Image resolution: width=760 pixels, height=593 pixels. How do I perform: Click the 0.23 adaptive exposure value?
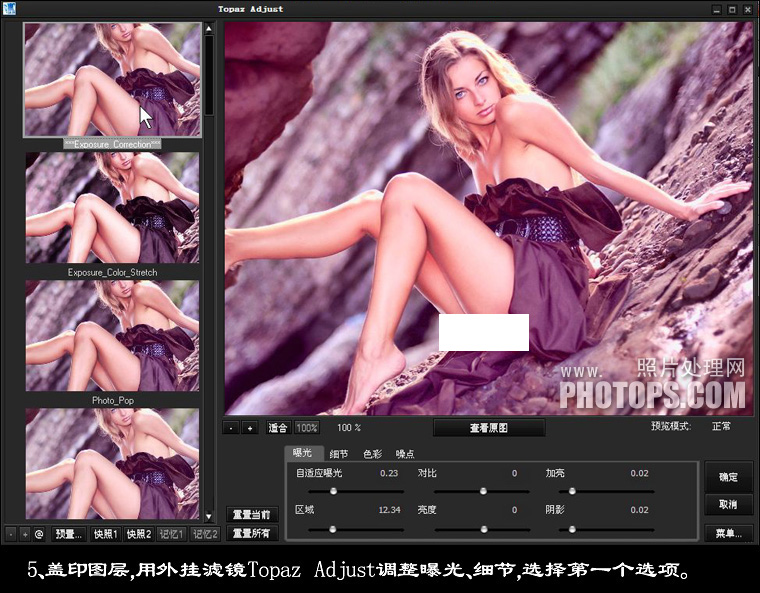[389, 473]
